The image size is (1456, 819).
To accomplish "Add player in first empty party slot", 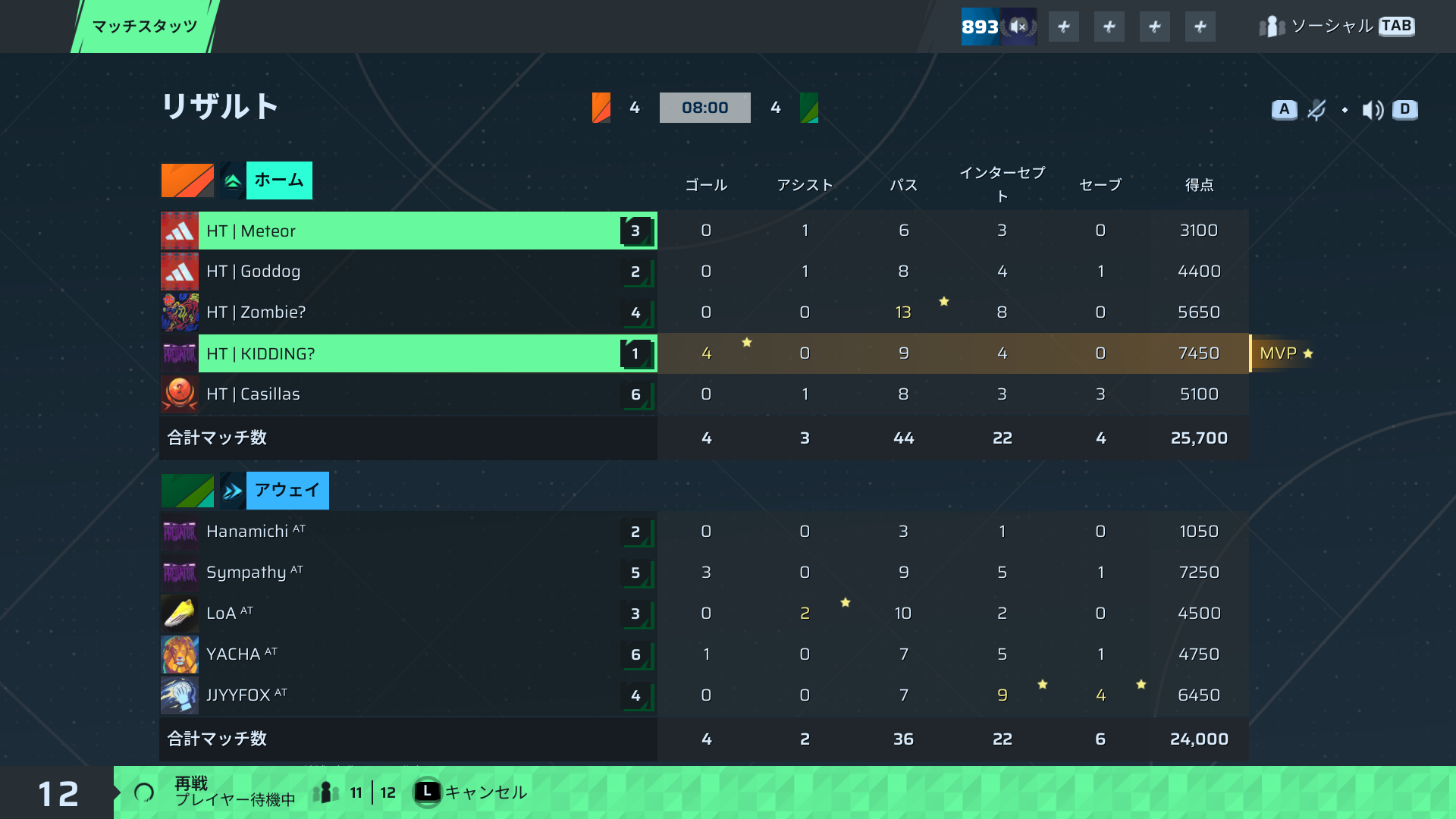I will coord(1064,27).
